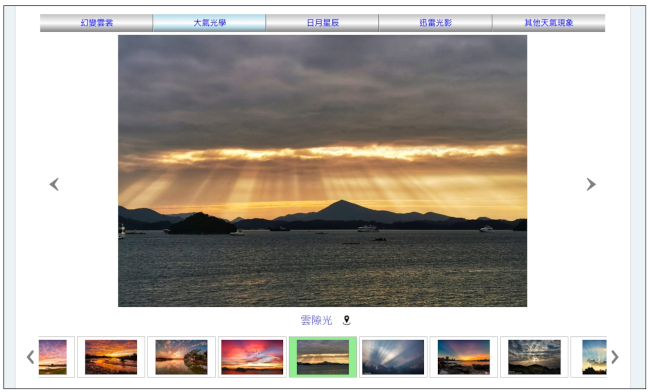The width and height of the screenshot is (650, 392).
Task: Go to the 其他天氣現象 tab
Action: click(548, 23)
